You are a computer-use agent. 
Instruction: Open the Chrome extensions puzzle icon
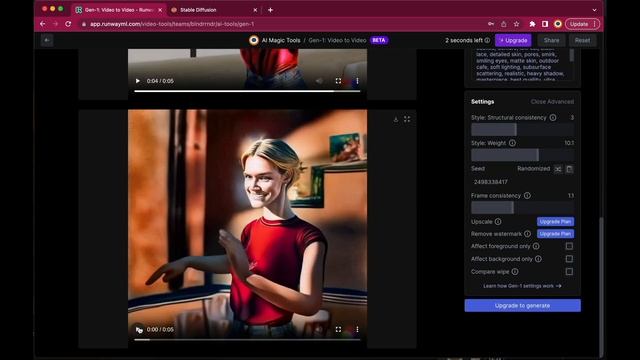(x=532, y=24)
